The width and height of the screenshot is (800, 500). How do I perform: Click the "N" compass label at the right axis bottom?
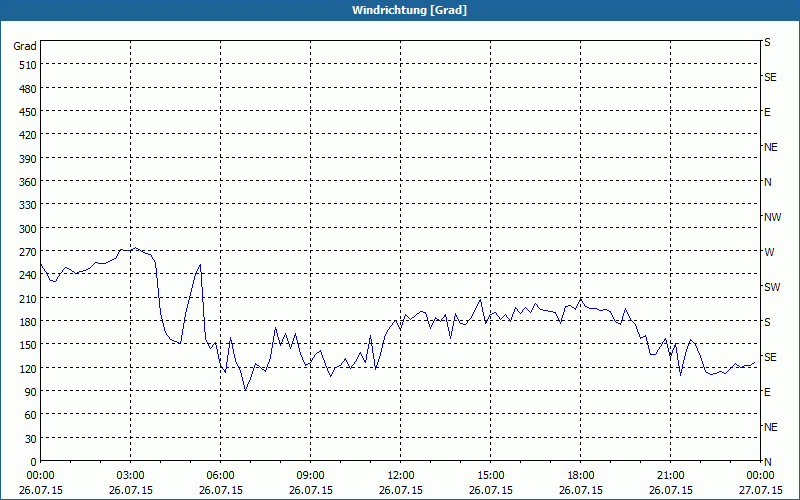(x=768, y=462)
